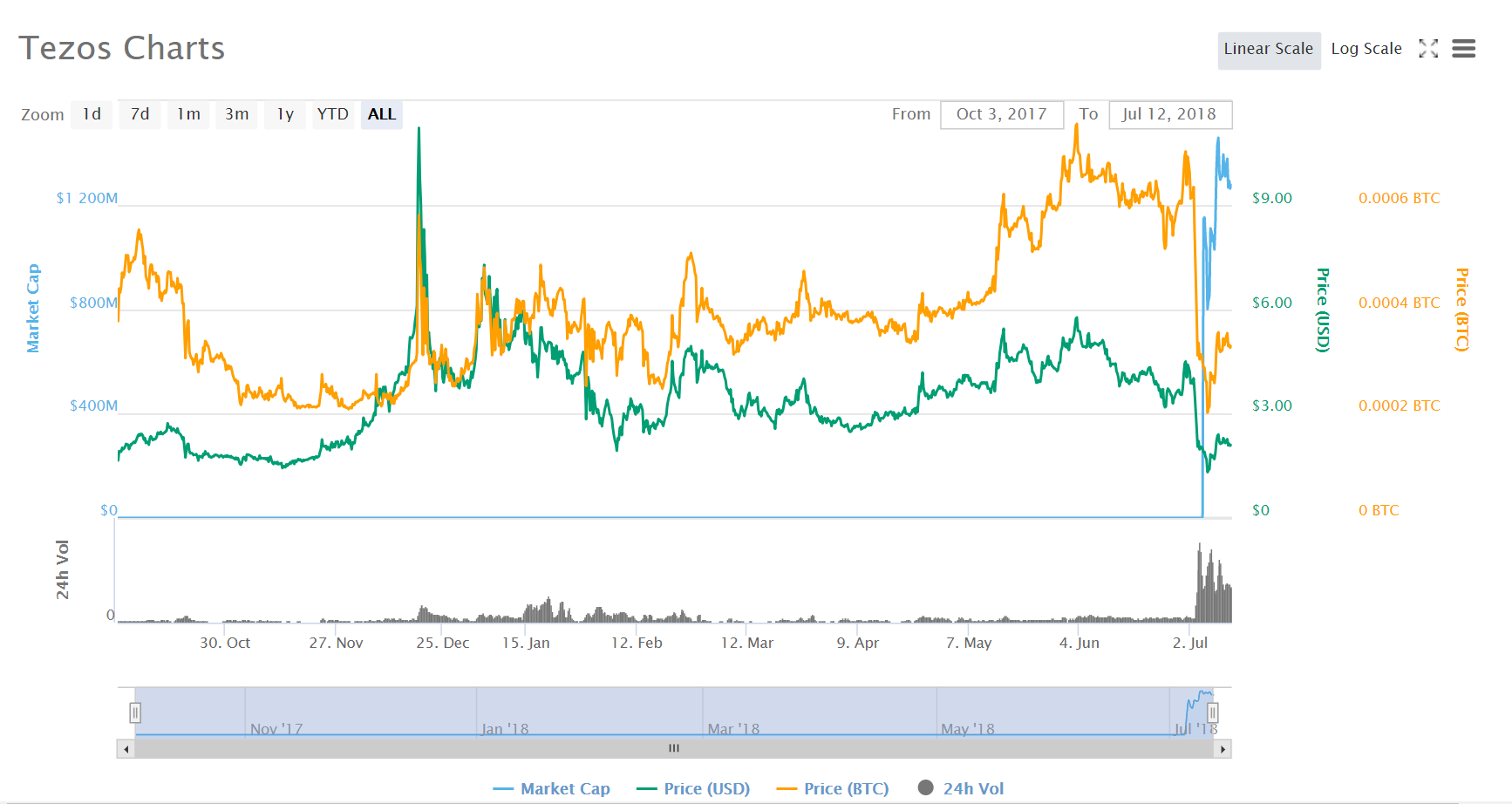Click the scrollbar right arrow
Screen dimensions: 1512x804
(1223, 749)
